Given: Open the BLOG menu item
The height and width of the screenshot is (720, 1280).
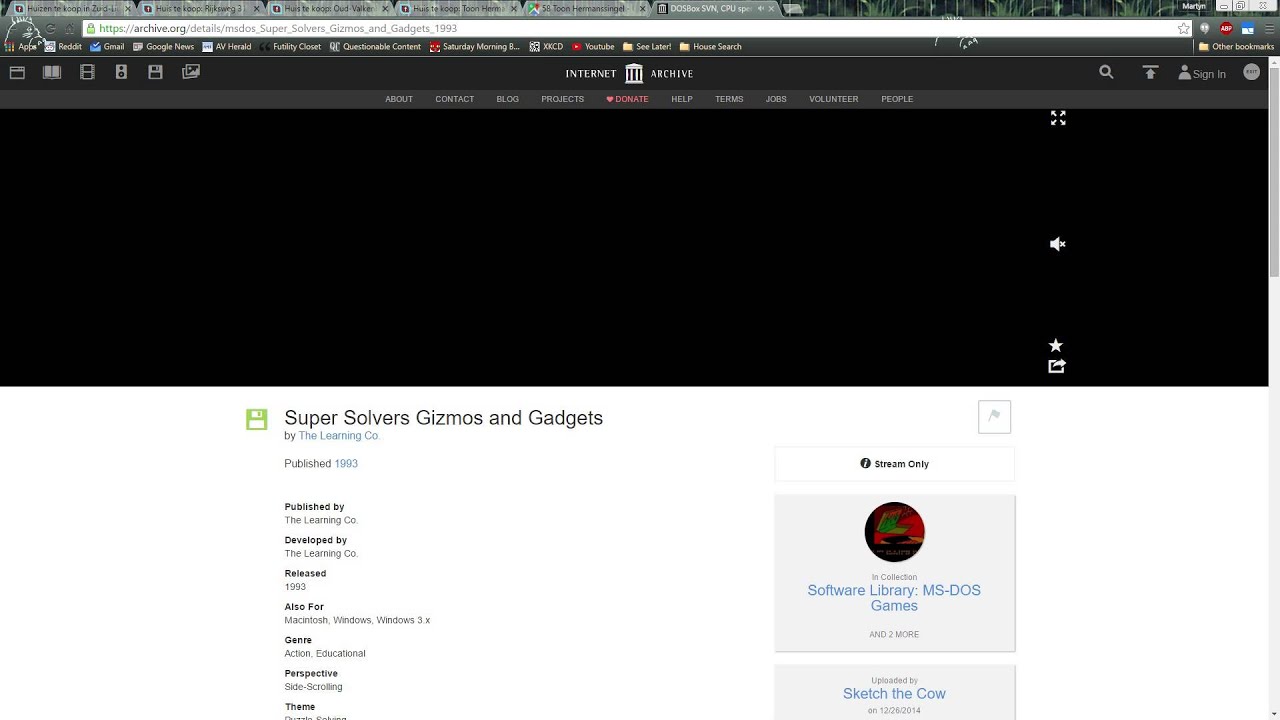Looking at the screenshot, I should pyautogui.click(x=508, y=99).
